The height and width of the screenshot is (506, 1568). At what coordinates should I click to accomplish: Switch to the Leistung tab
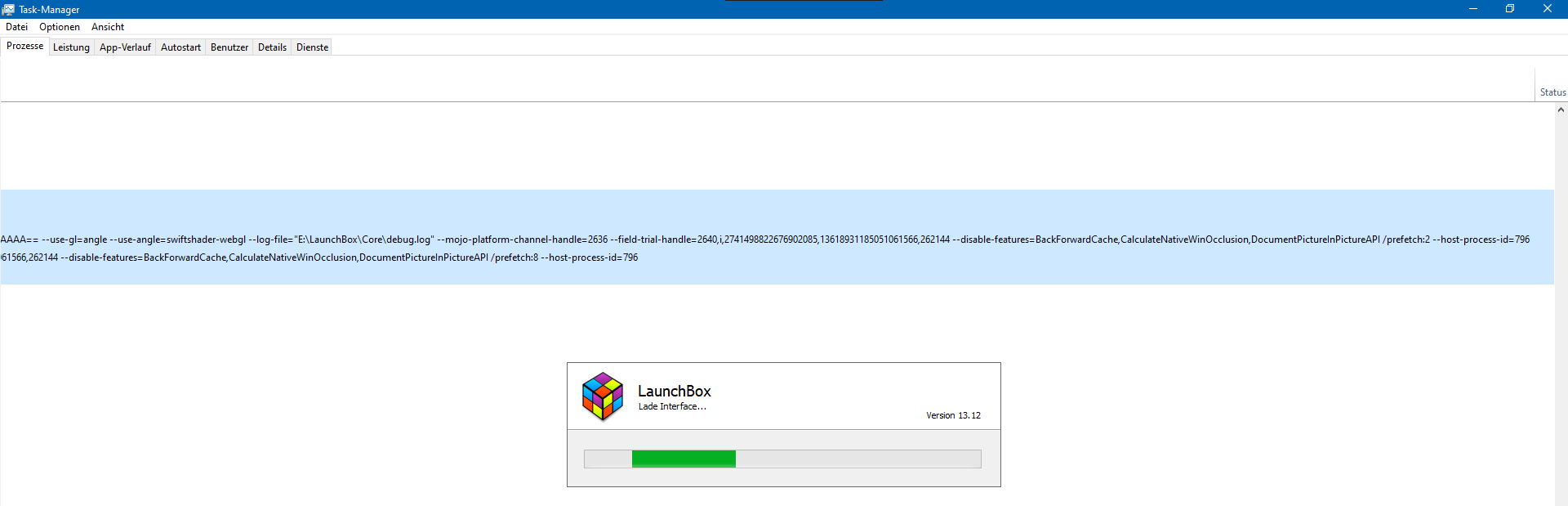pos(71,47)
